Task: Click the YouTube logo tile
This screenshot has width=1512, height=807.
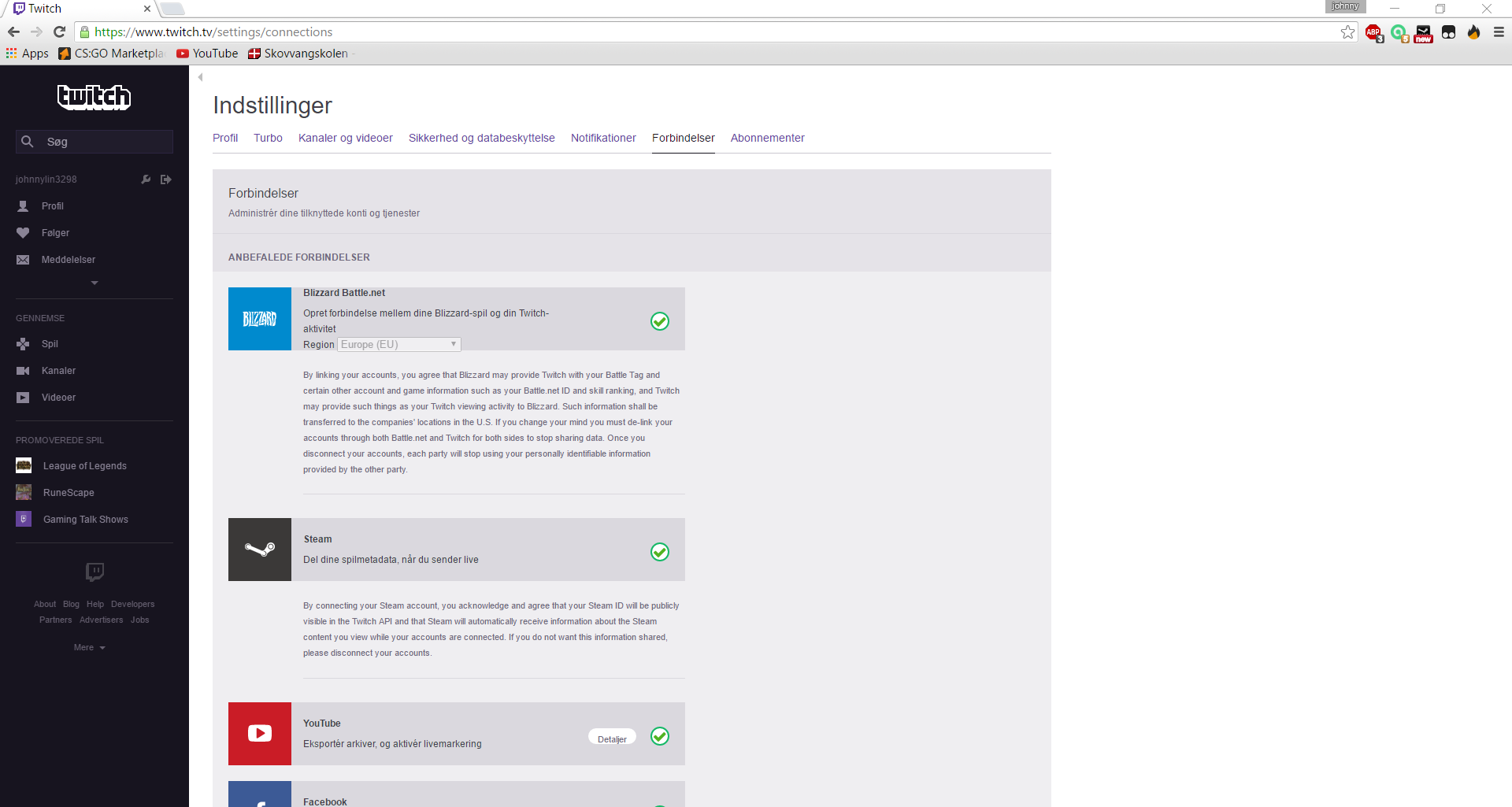Action: (x=260, y=734)
